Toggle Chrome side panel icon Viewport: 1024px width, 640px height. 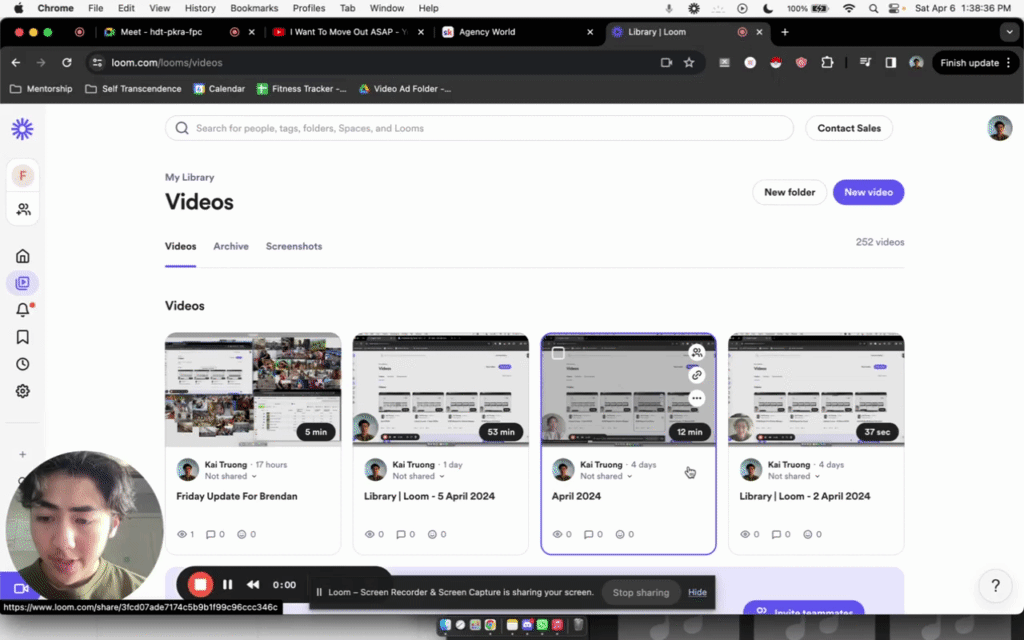pyautogui.click(x=891, y=63)
